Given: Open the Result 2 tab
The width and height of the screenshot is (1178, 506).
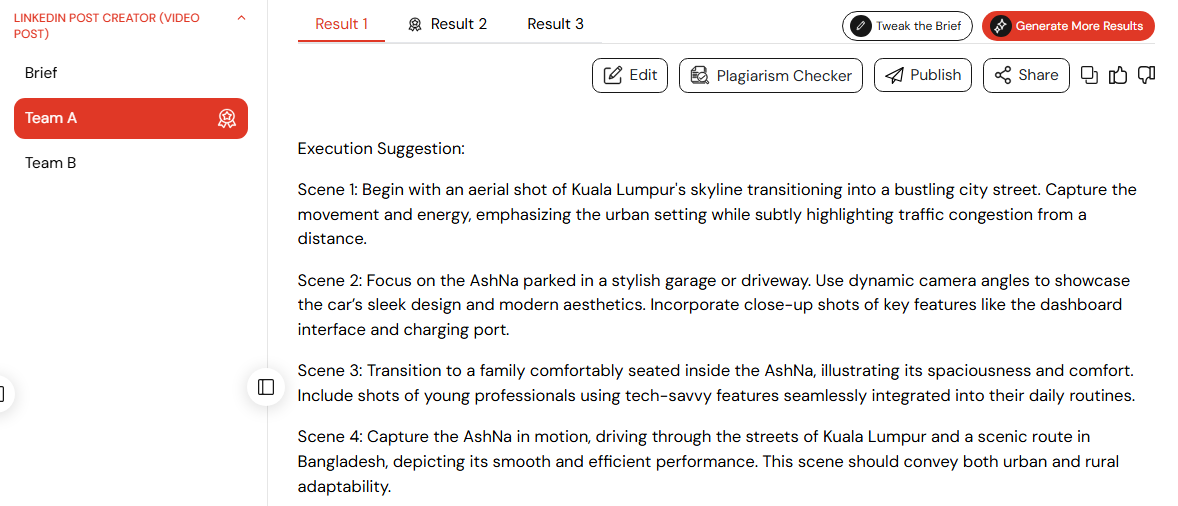Looking at the screenshot, I should point(449,24).
